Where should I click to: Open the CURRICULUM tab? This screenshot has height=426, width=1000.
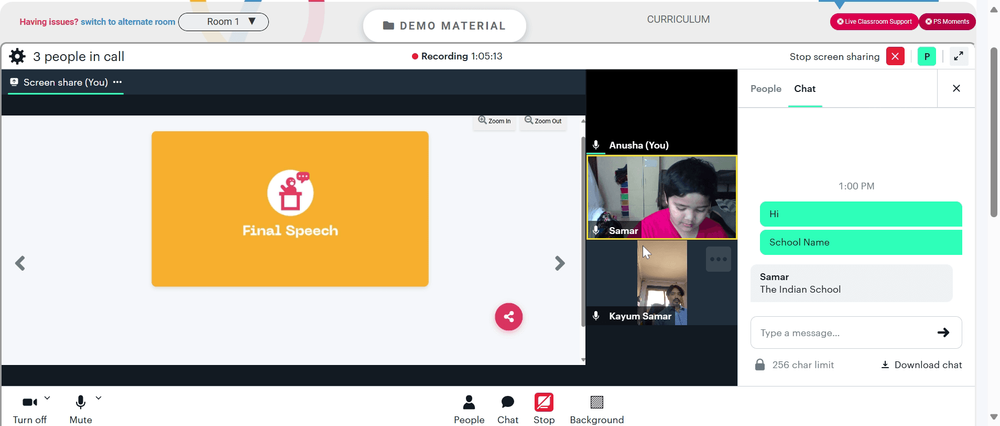click(x=678, y=19)
